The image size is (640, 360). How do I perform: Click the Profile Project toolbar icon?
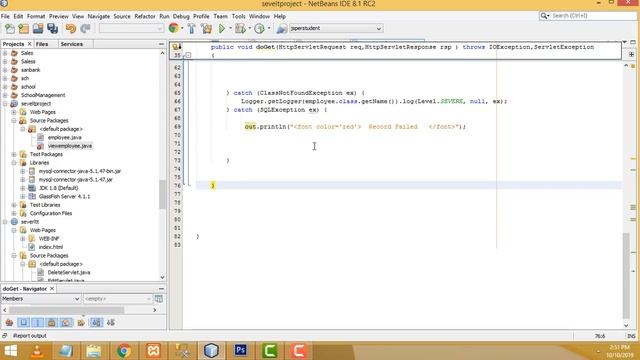(x=259, y=29)
